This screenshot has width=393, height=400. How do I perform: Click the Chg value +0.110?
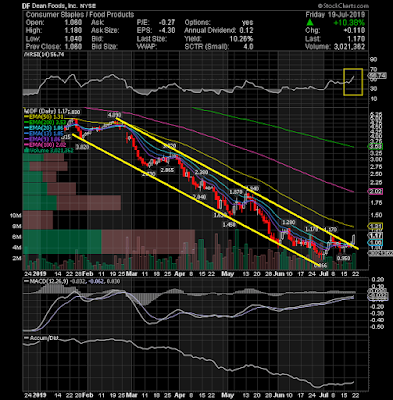tap(354, 30)
